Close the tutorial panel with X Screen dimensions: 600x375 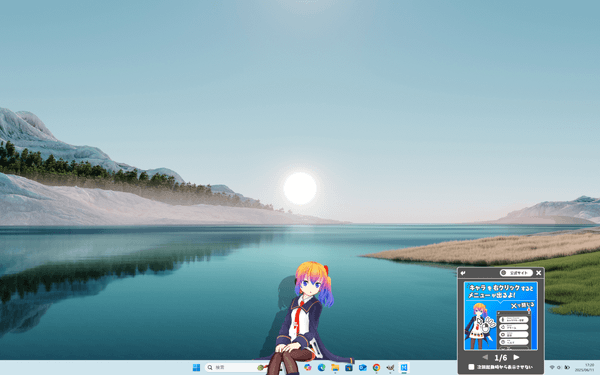point(539,273)
